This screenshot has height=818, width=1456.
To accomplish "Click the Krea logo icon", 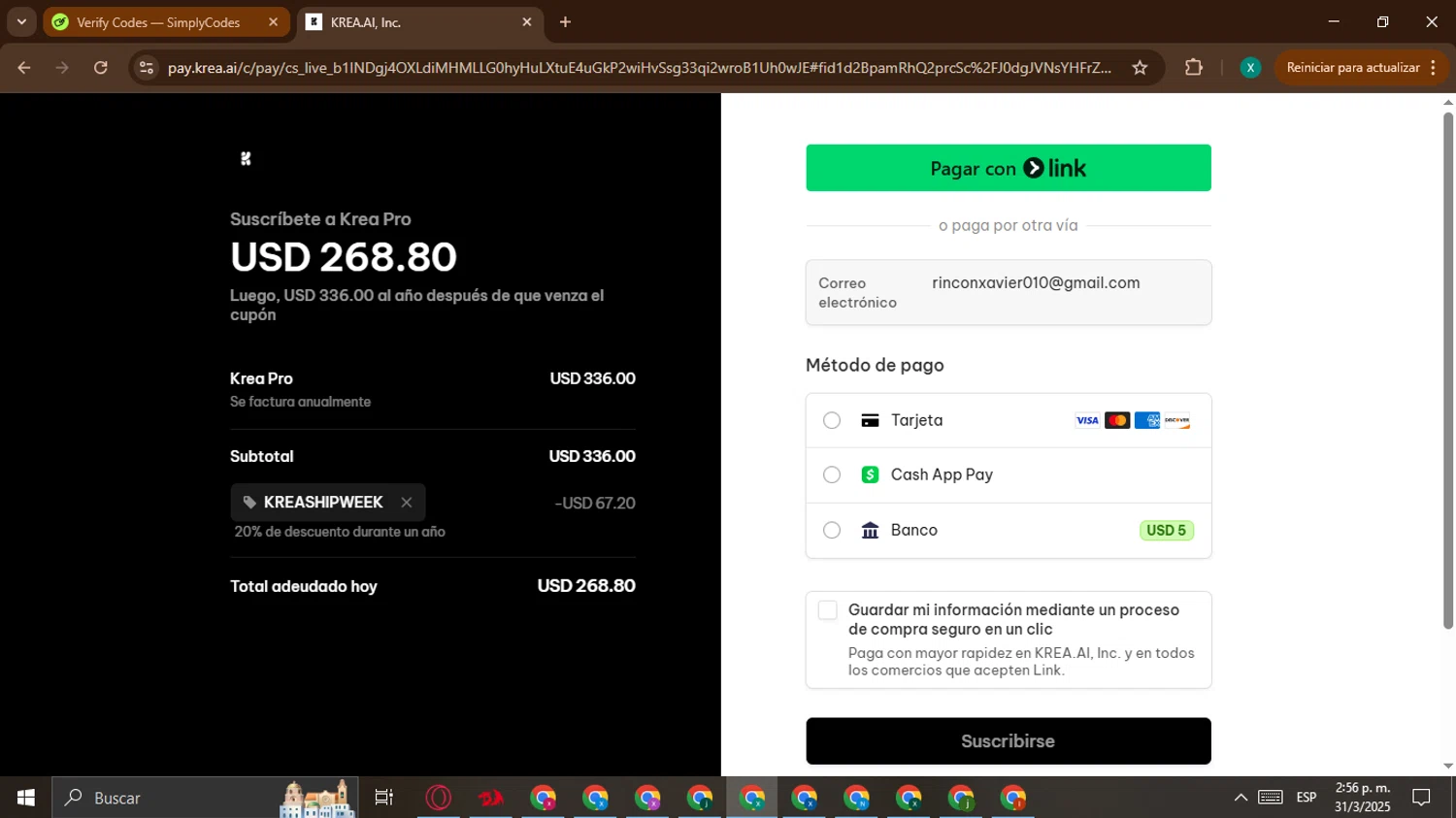I will [x=246, y=159].
